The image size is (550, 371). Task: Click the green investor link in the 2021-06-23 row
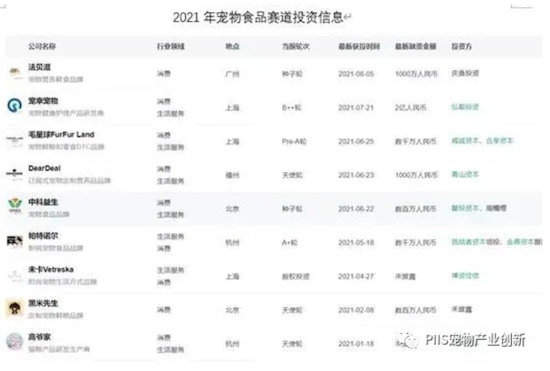pos(465,174)
